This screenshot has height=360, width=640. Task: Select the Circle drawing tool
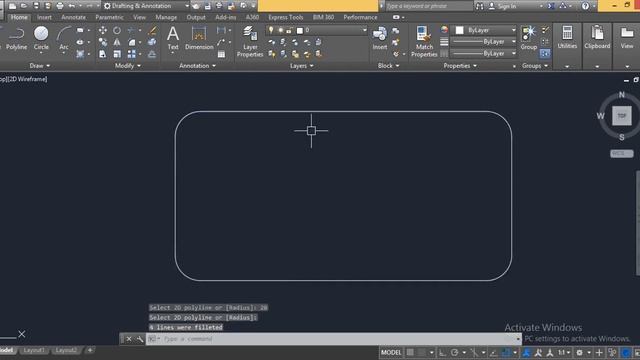[x=41, y=38]
